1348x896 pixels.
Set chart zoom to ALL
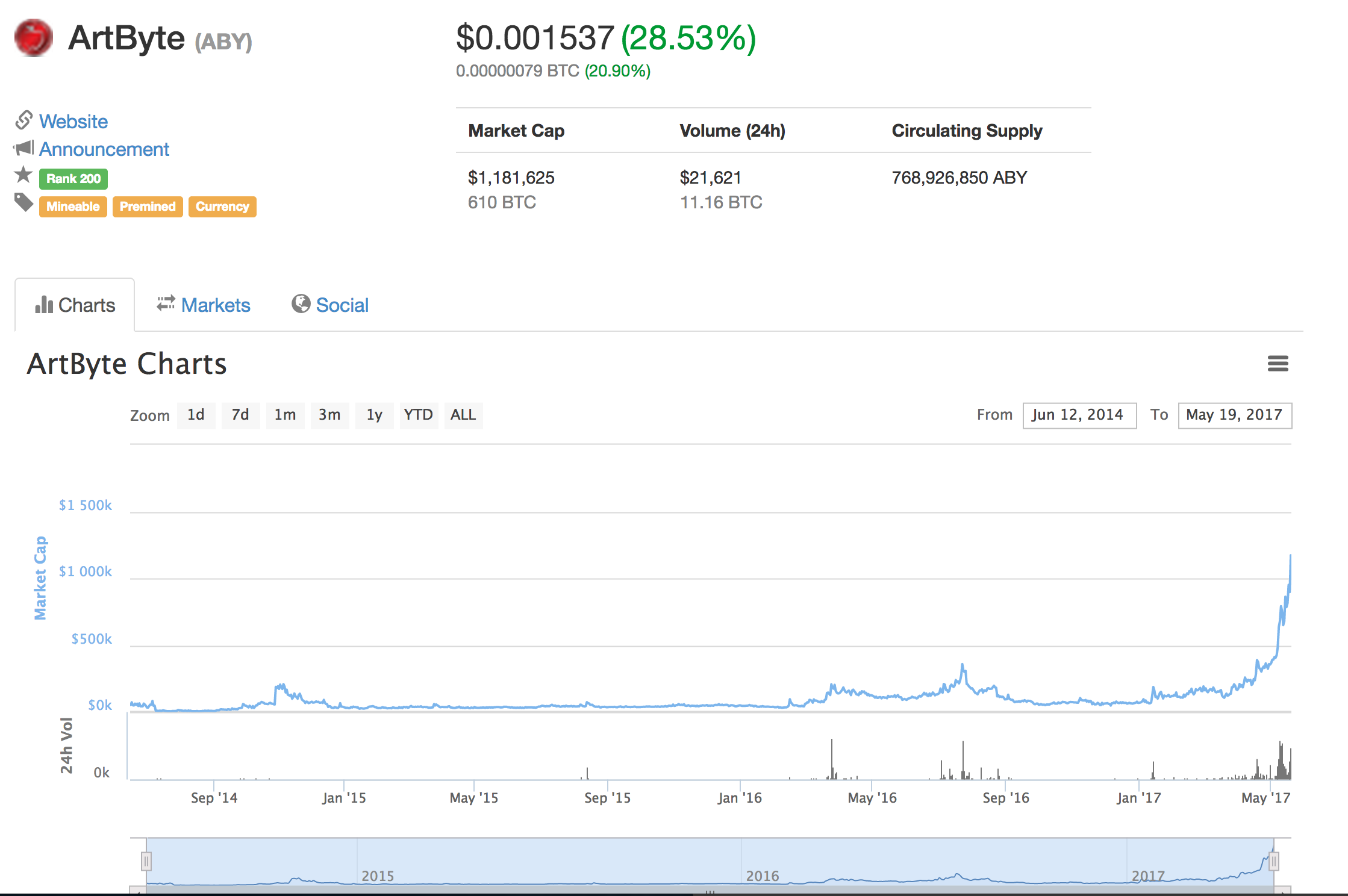click(x=463, y=415)
